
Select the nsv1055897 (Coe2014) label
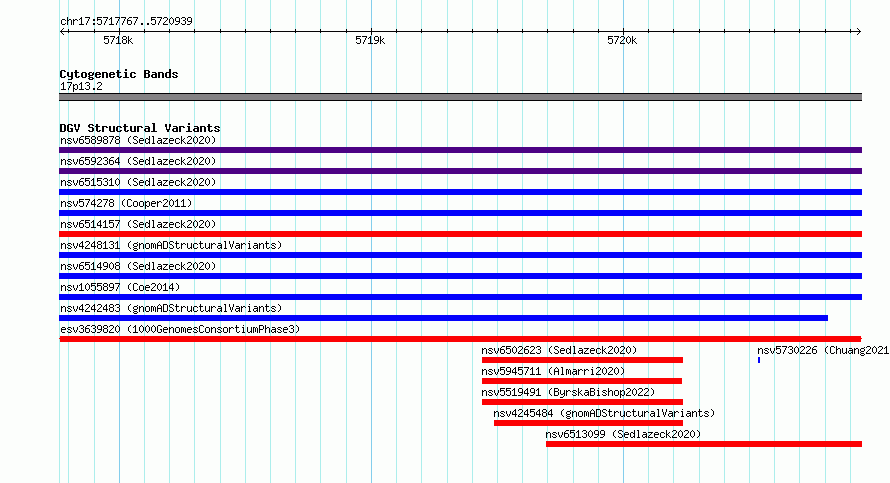coord(120,287)
